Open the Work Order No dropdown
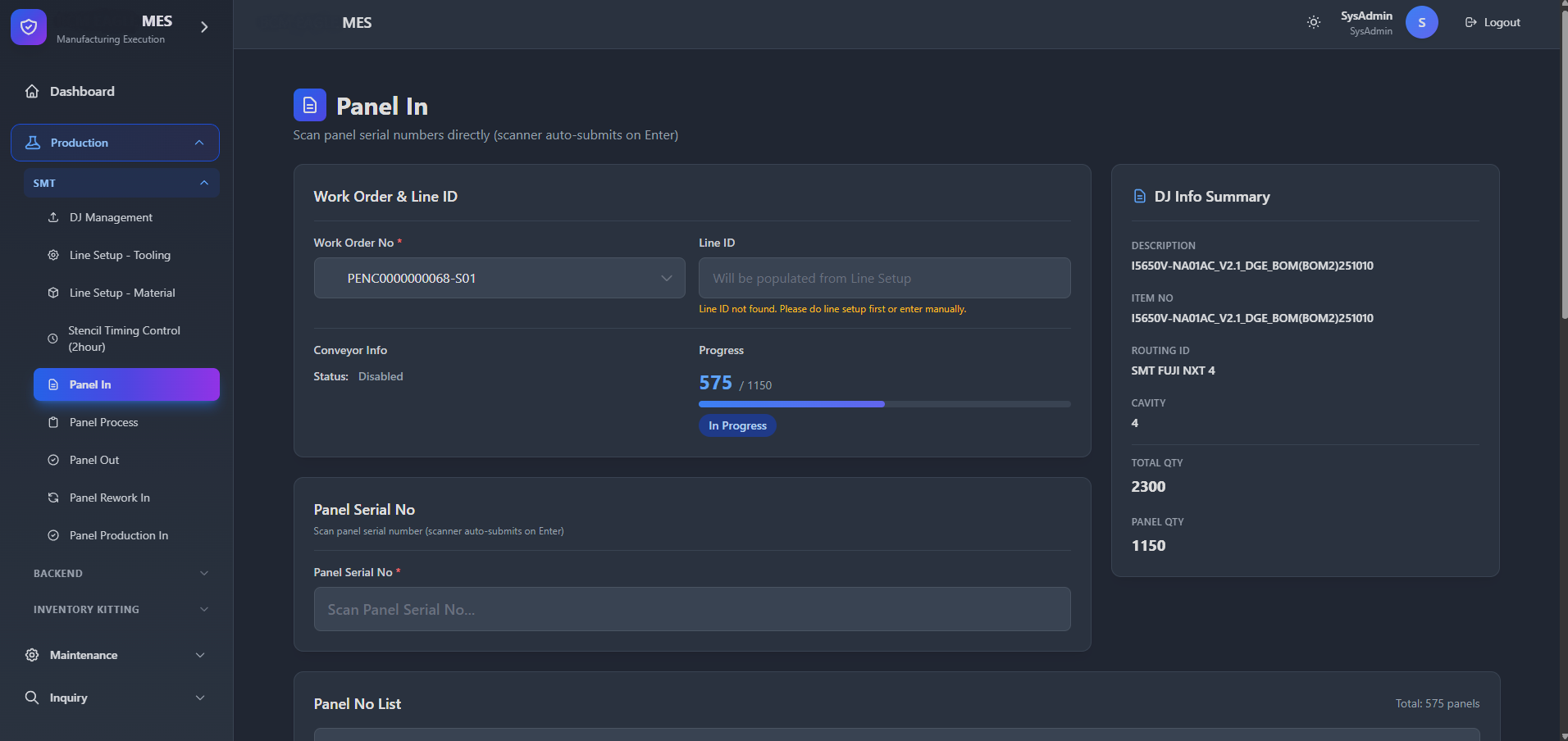This screenshot has height=741, width=1568. 499,278
